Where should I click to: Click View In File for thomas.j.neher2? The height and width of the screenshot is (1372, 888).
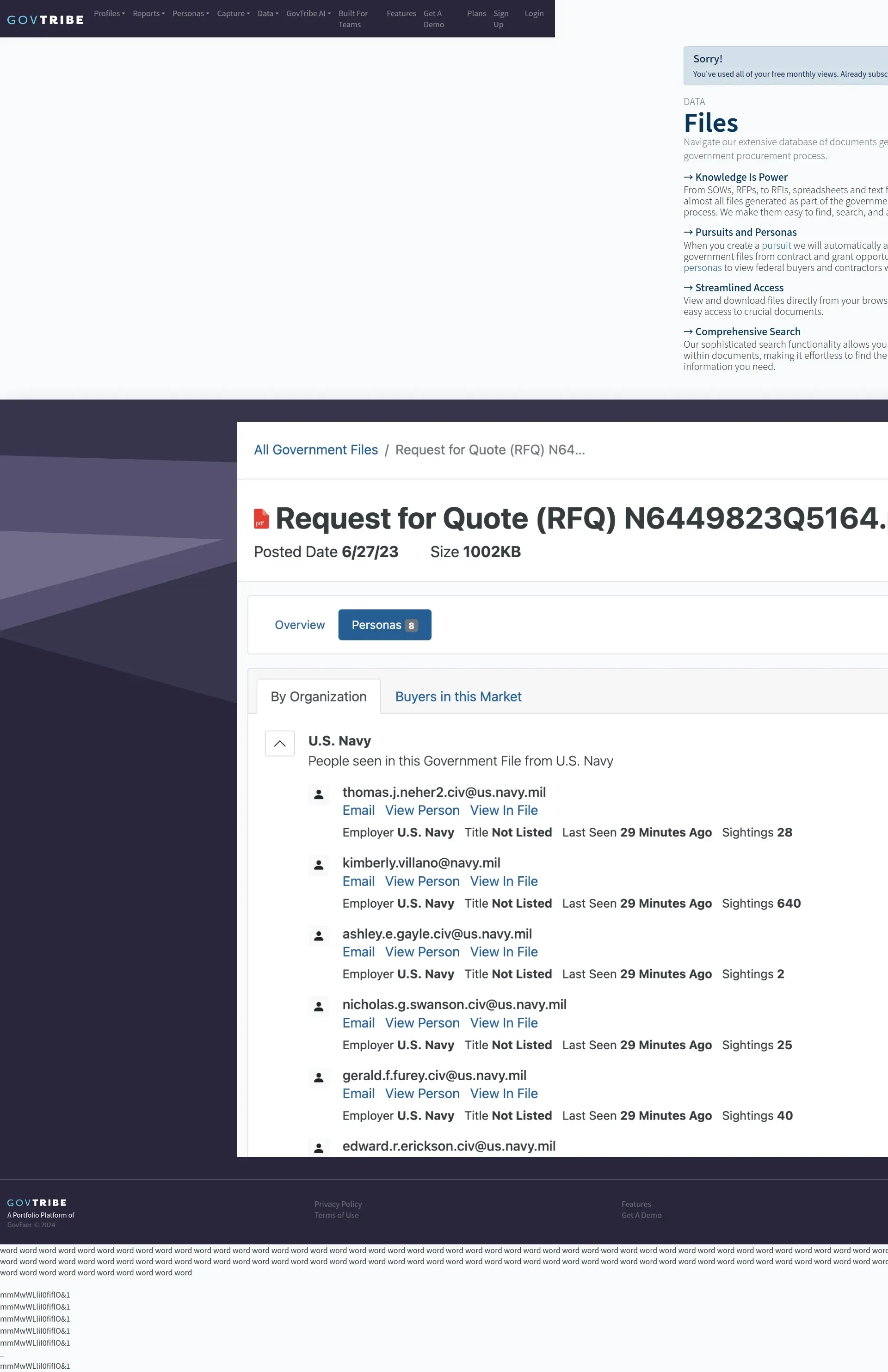coord(504,811)
